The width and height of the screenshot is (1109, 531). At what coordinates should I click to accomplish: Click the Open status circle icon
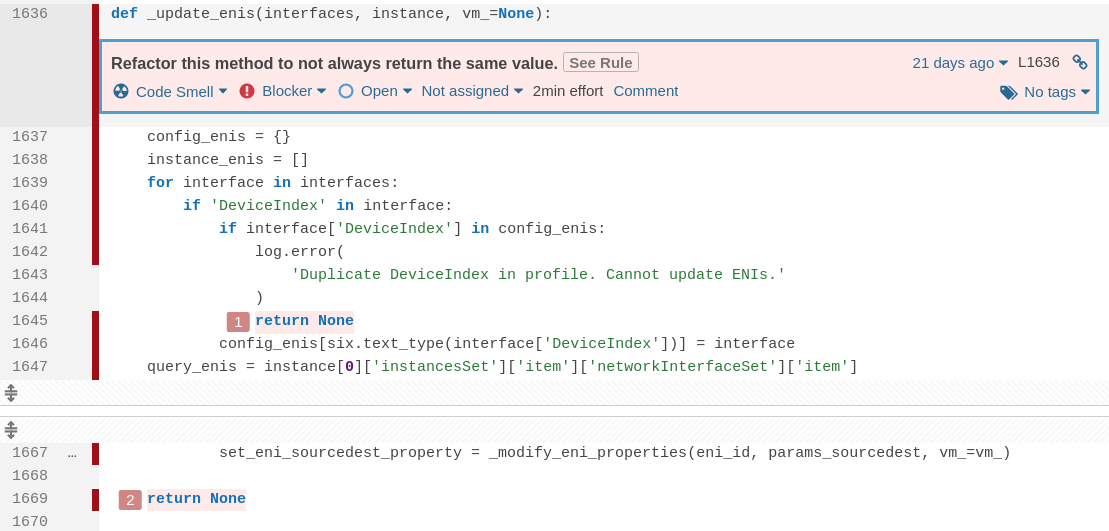(x=346, y=91)
